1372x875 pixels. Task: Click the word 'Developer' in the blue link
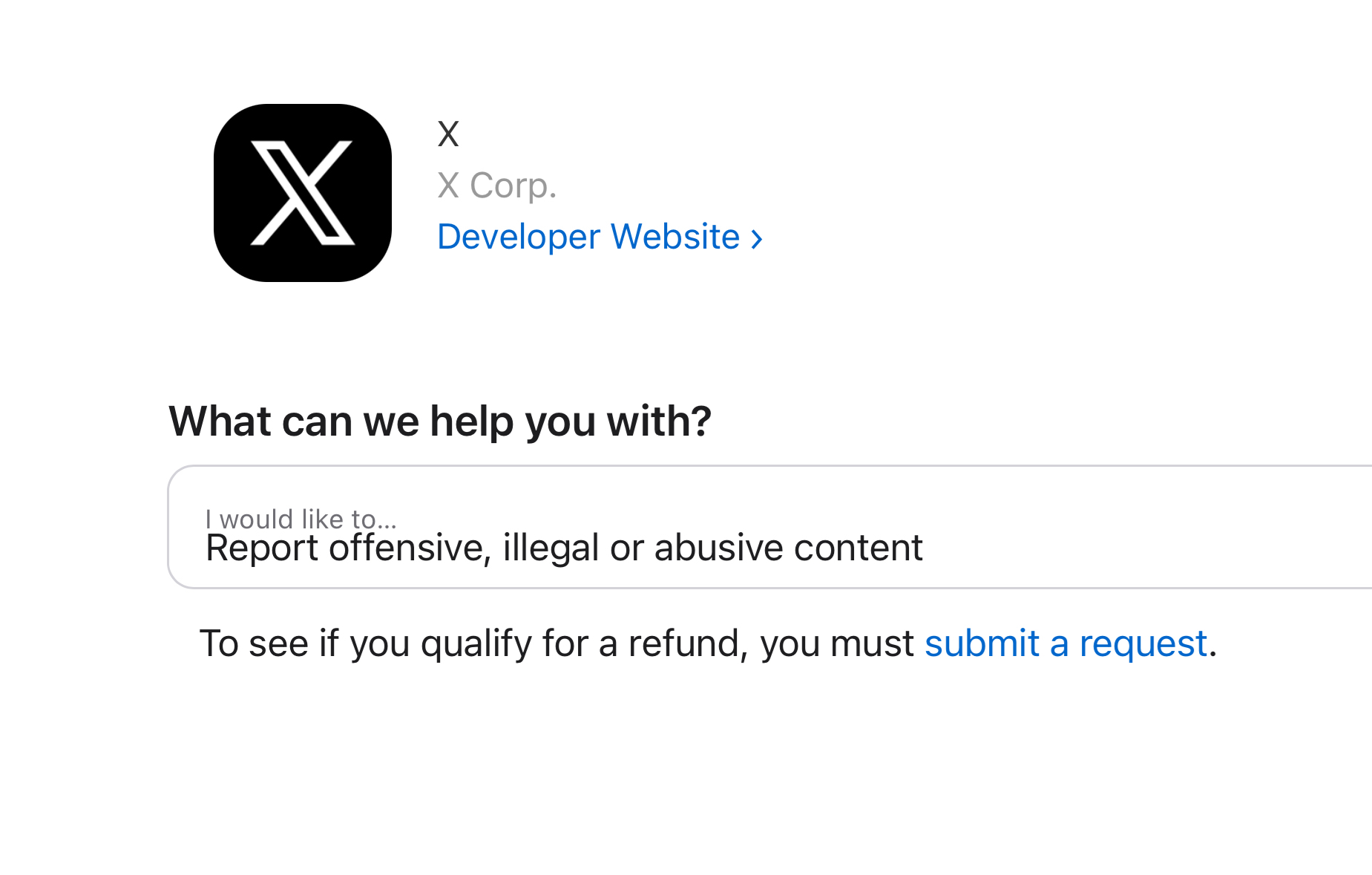pos(519,237)
